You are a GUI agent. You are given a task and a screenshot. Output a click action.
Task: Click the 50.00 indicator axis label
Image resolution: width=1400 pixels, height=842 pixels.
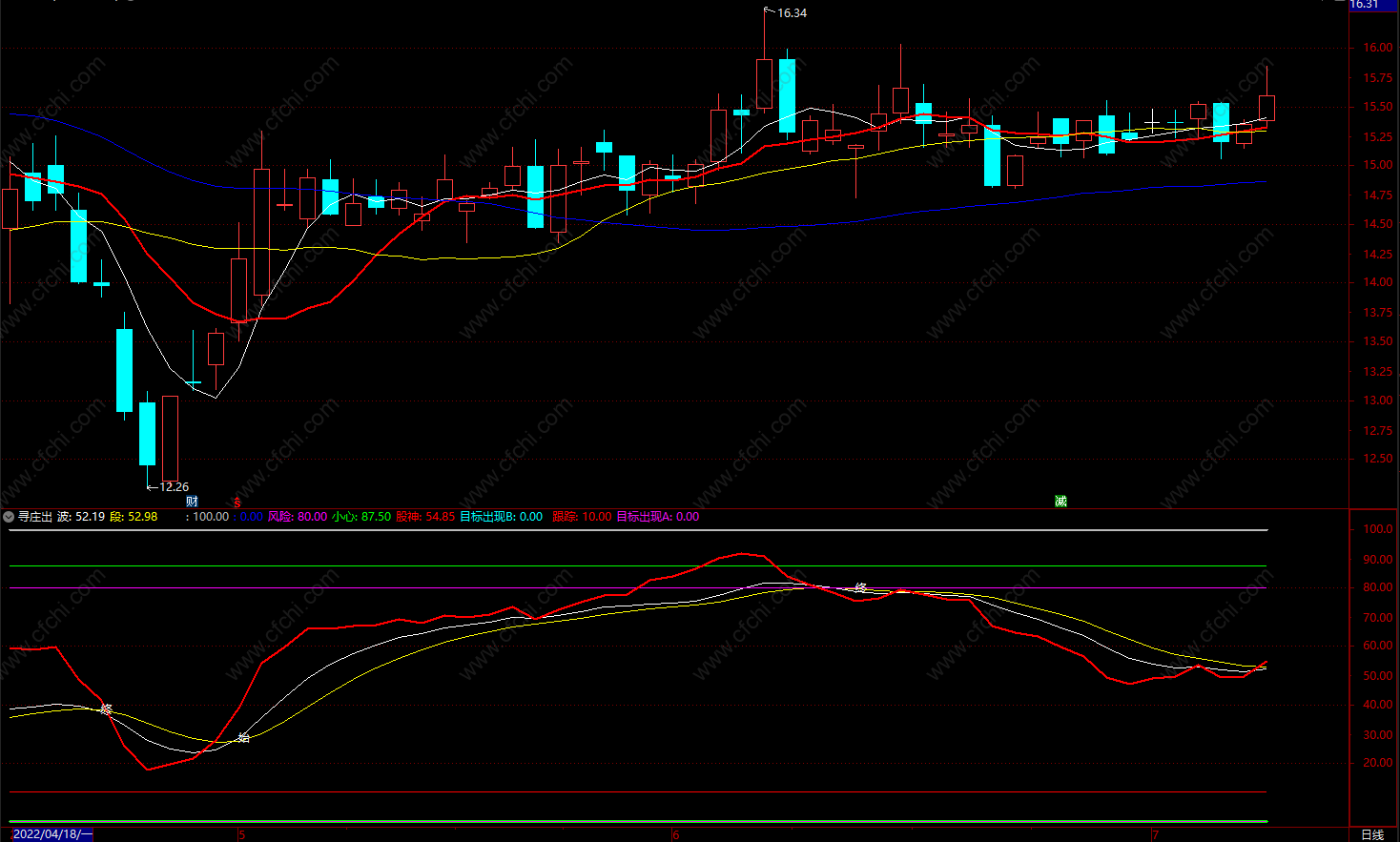click(x=1378, y=676)
